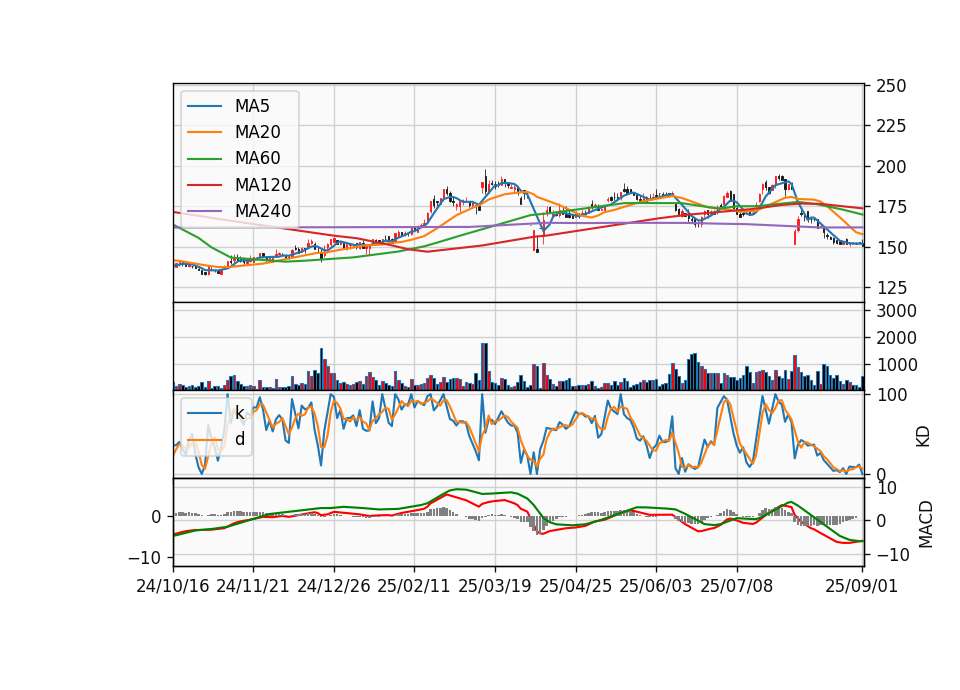
Task: Click the green MA60 legend line sample
Action: 204,159
